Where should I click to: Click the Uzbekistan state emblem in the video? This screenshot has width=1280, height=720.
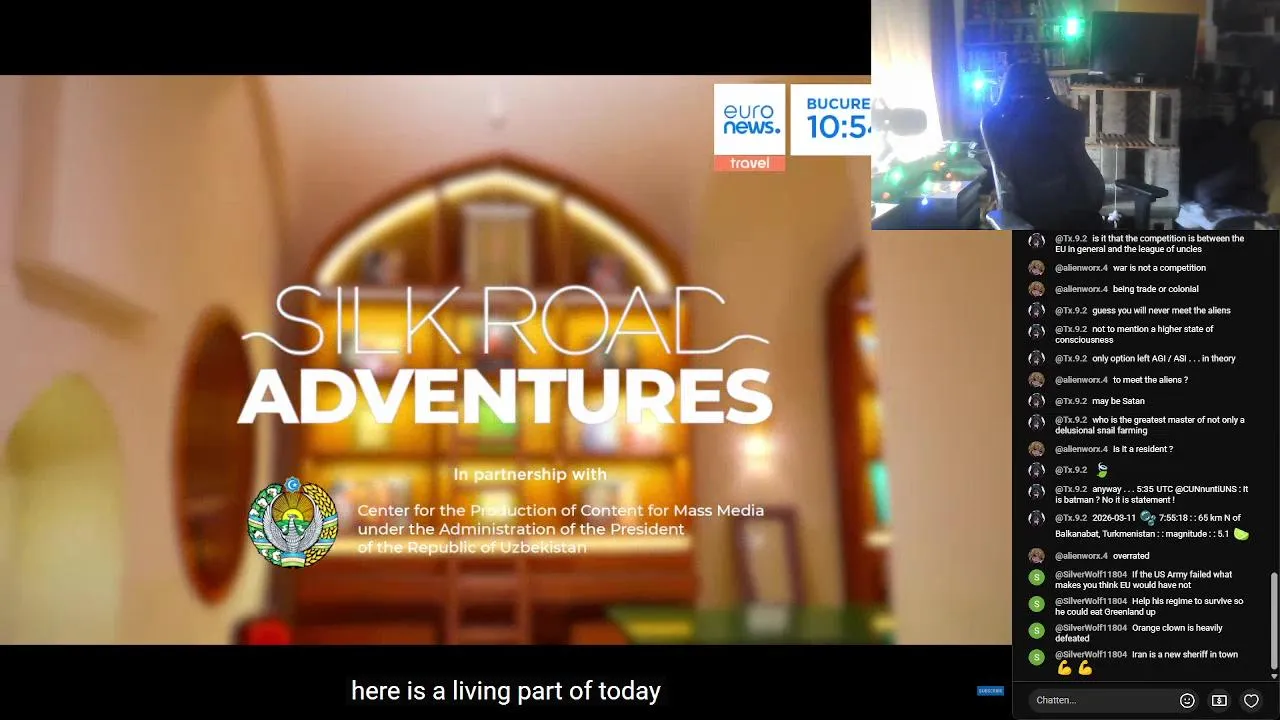[x=293, y=523]
